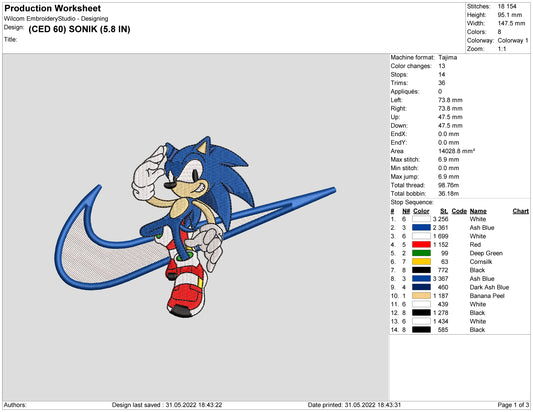Click the Left value '73.8 mm'
533x412 pixels.
pyautogui.click(x=450, y=100)
